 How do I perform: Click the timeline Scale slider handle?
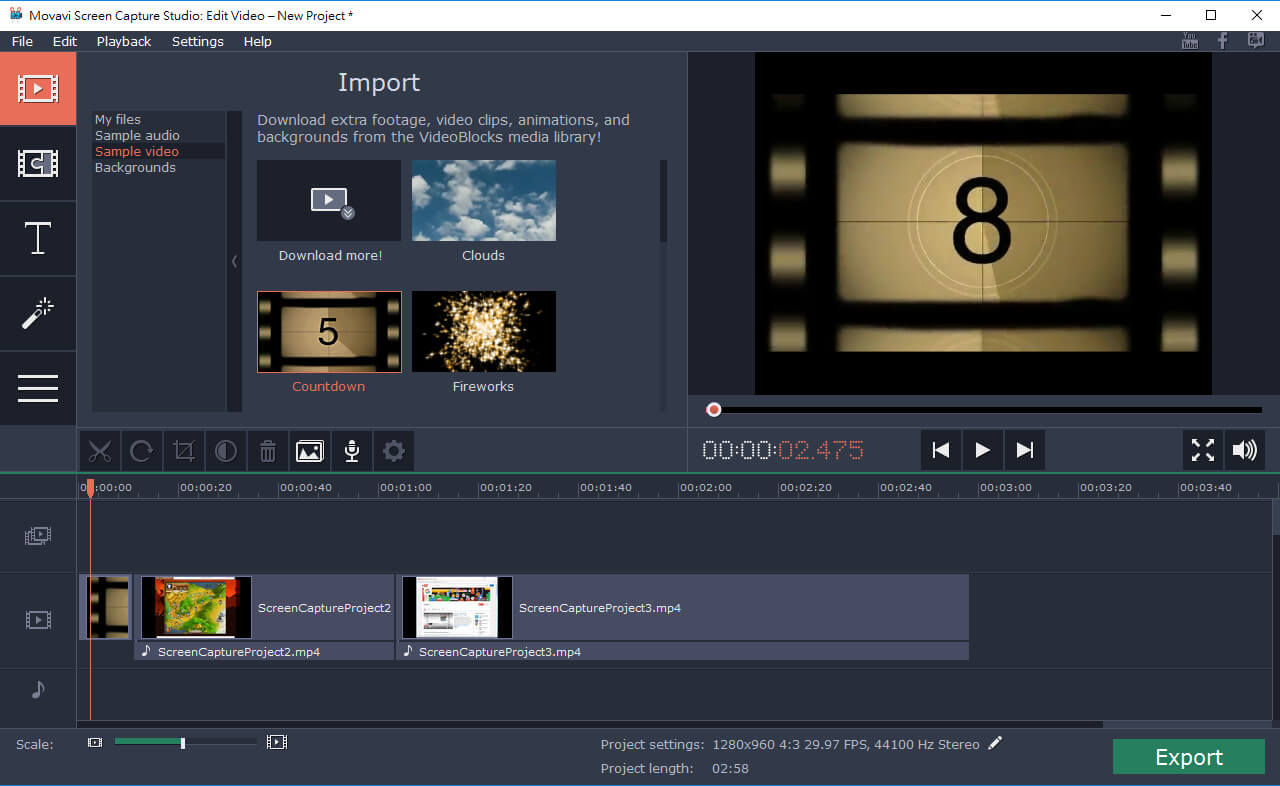pos(182,743)
